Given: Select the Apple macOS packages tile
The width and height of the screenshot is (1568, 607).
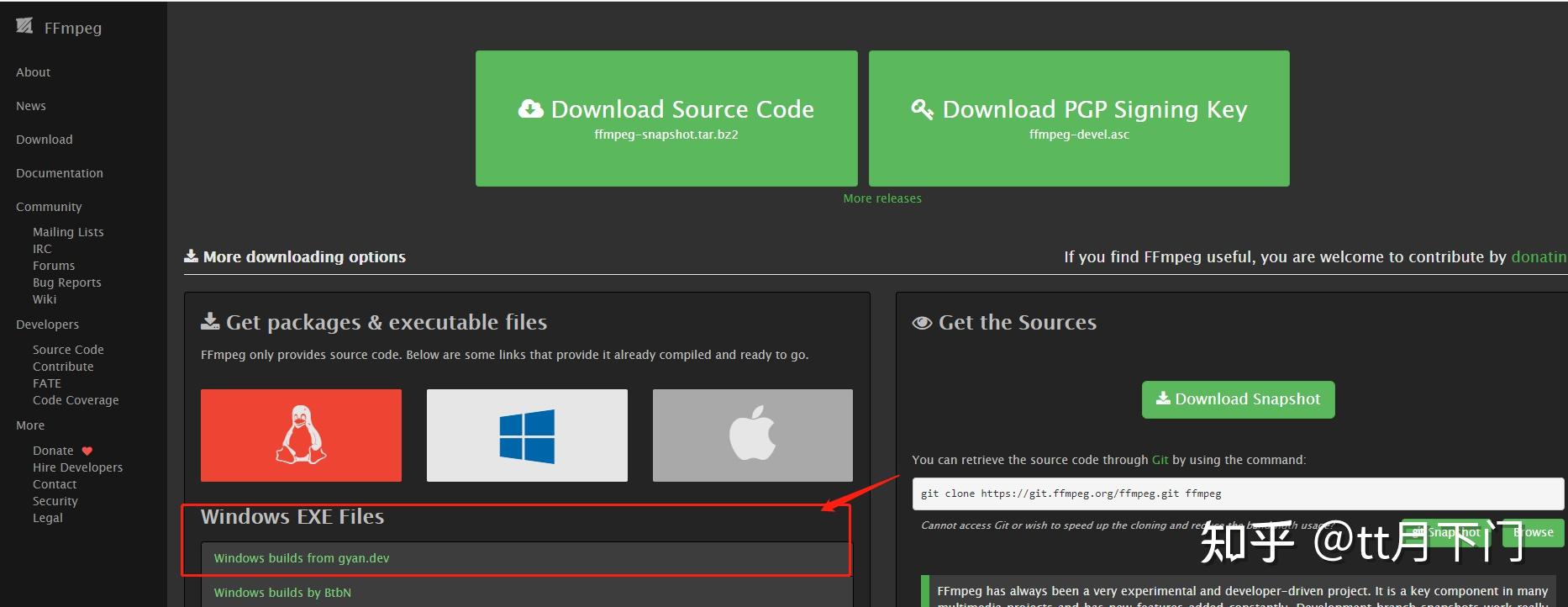Looking at the screenshot, I should pos(753,435).
